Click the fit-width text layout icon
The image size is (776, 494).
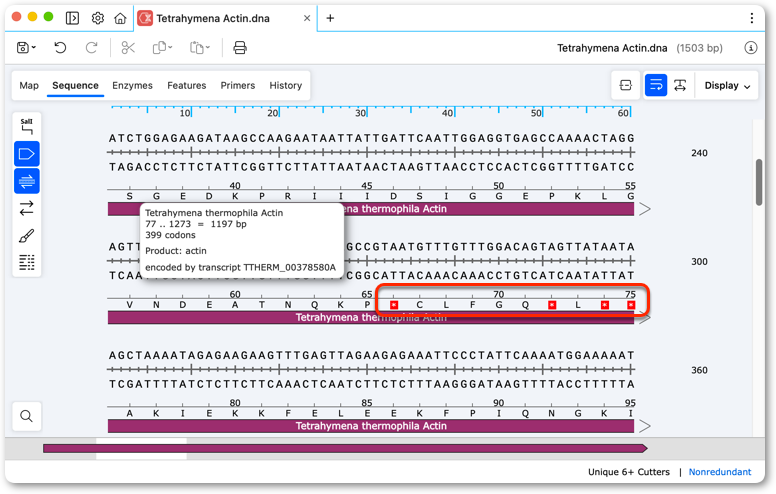pos(680,86)
